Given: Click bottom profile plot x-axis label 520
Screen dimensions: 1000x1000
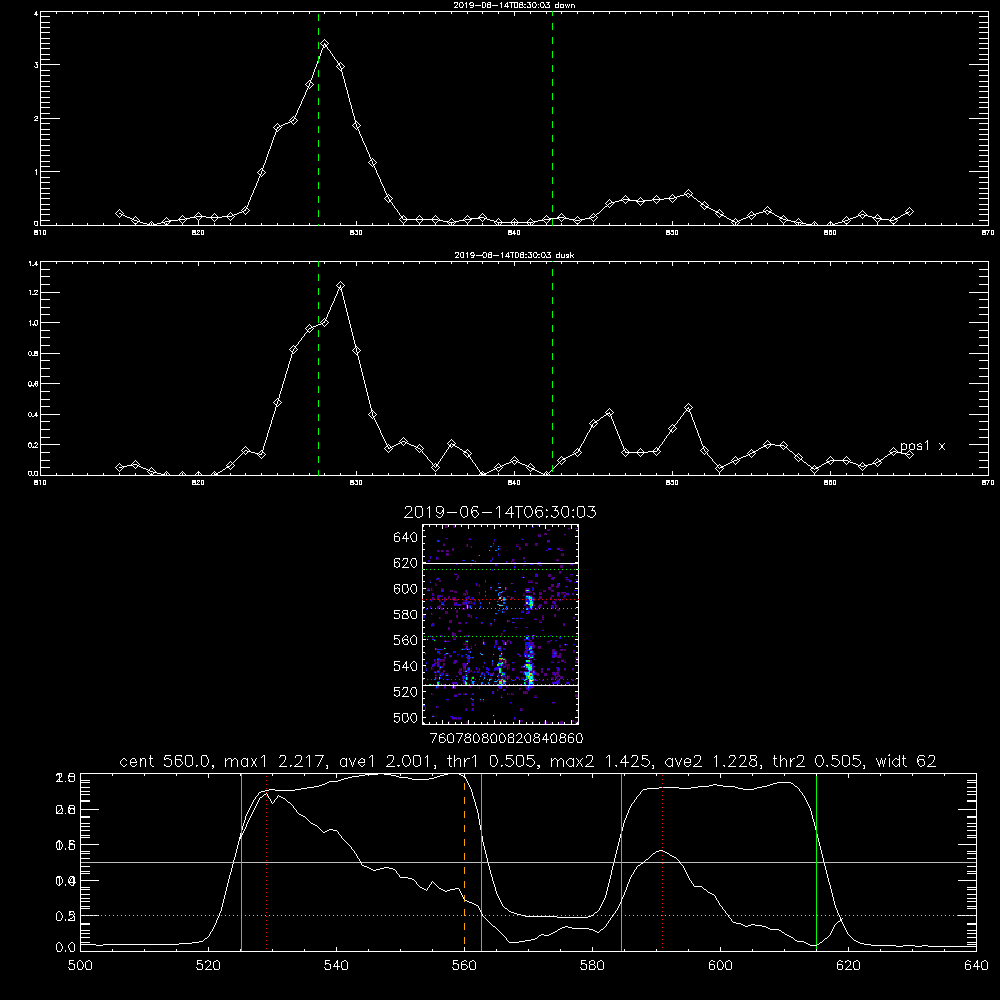Looking at the screenshot, I should pyautogui.click(x=209, y=966).
